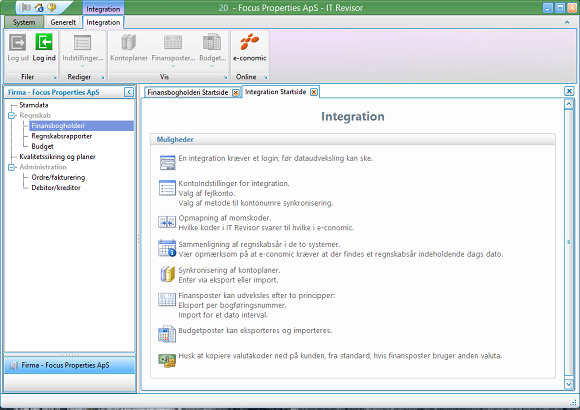
Task: Click the vertical scrollbar thumb
Action: click(x=569, y=242)
